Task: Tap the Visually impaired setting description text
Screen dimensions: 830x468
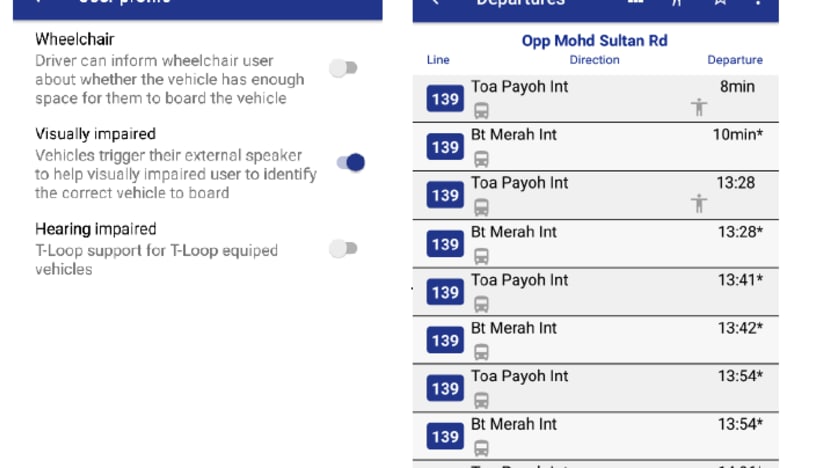Action: pos(176,174)
